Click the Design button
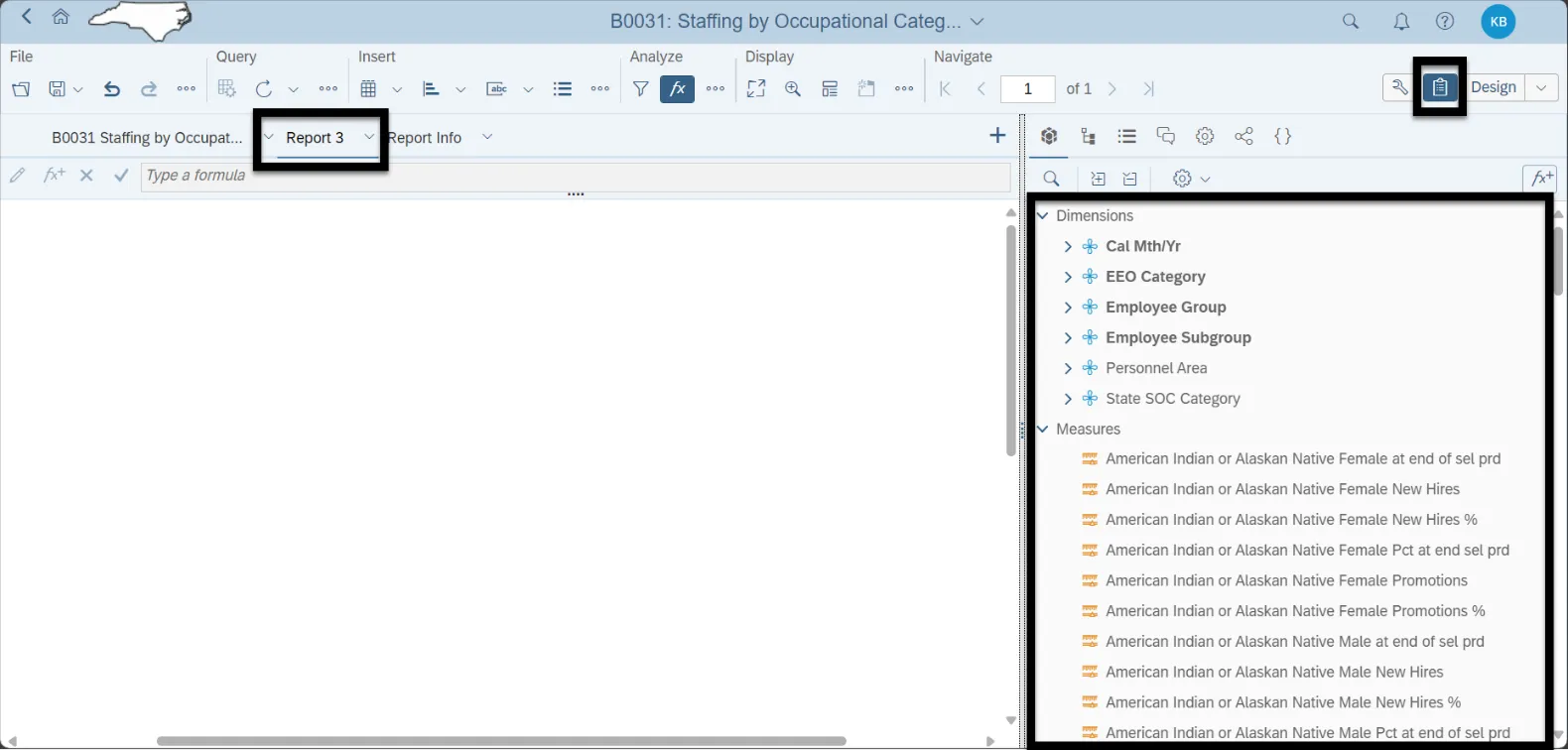 tap(1493, 87)
